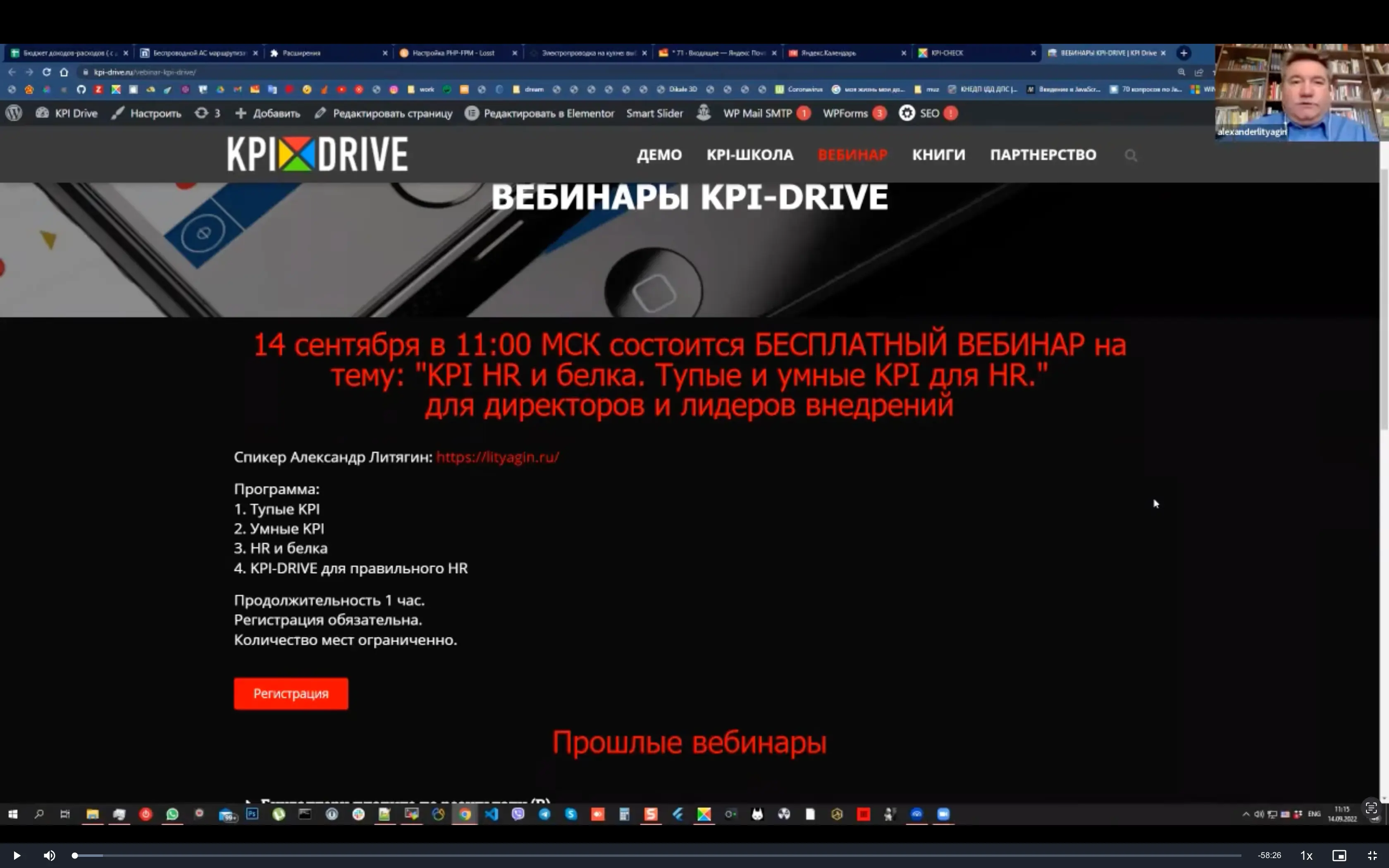This screenshot has width=1389, height=868.
Task: Change the 1x playback speed
Action: (1306, 855)
